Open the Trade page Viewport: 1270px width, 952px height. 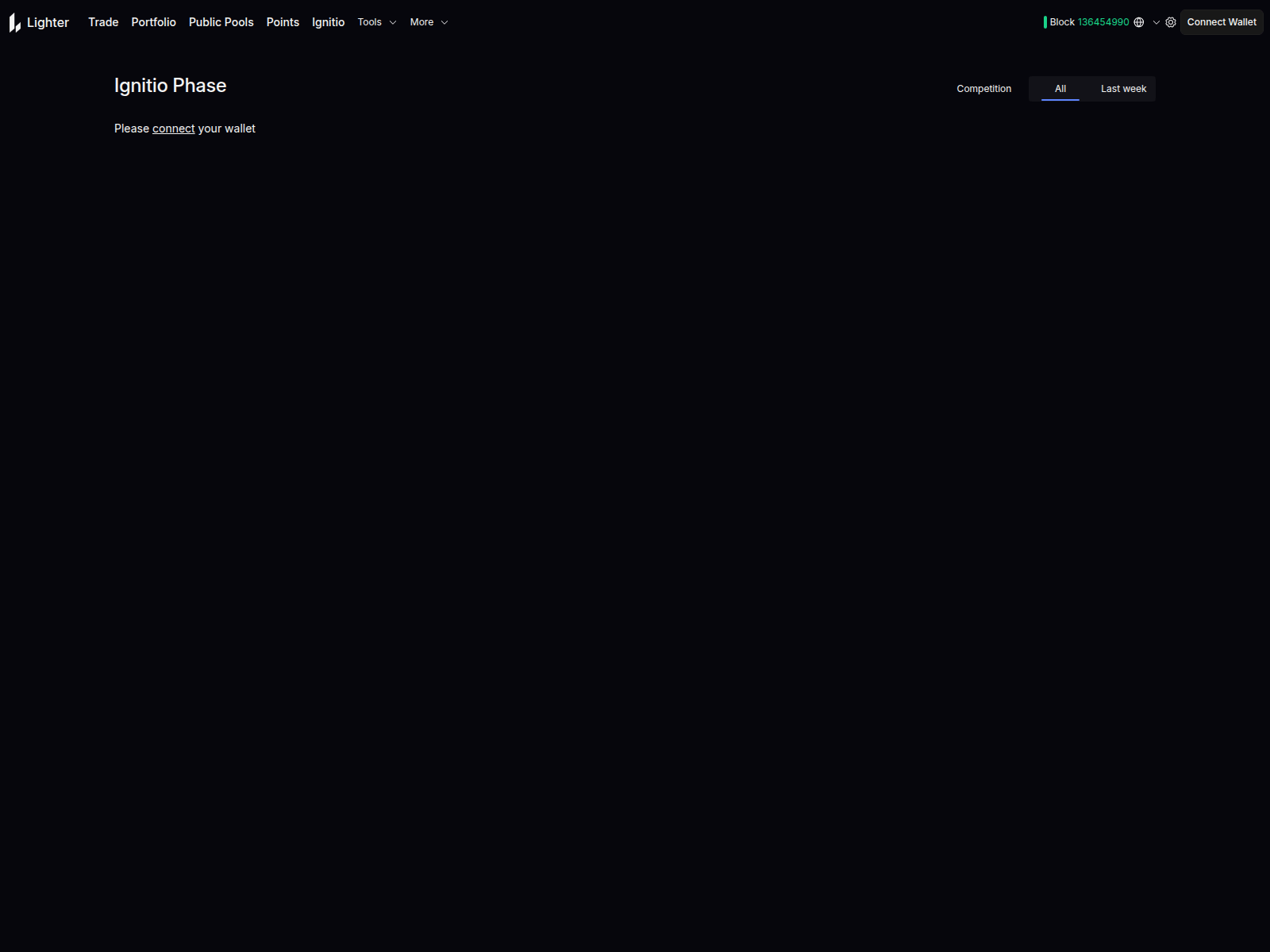[102, 22]
